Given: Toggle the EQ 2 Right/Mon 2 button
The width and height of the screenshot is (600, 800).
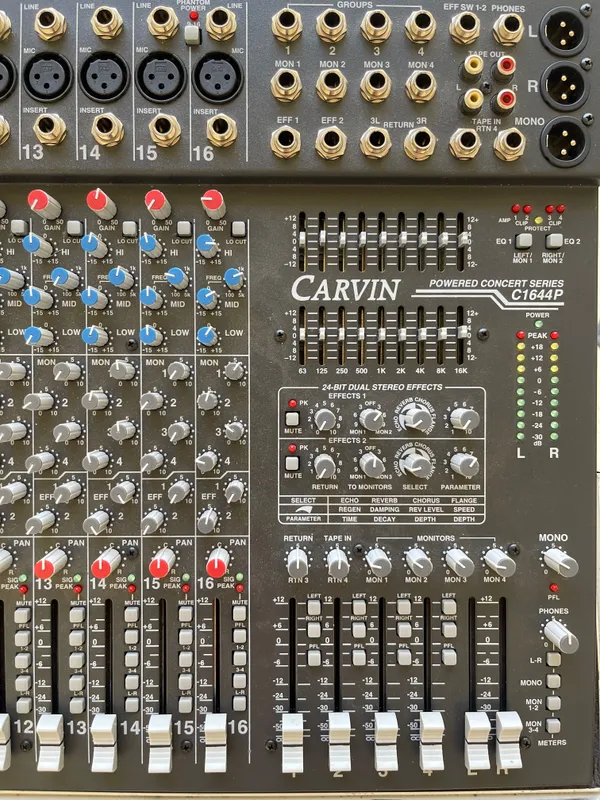Looking at the screenshot, I should pyautogui.click(x=554, y=241).
